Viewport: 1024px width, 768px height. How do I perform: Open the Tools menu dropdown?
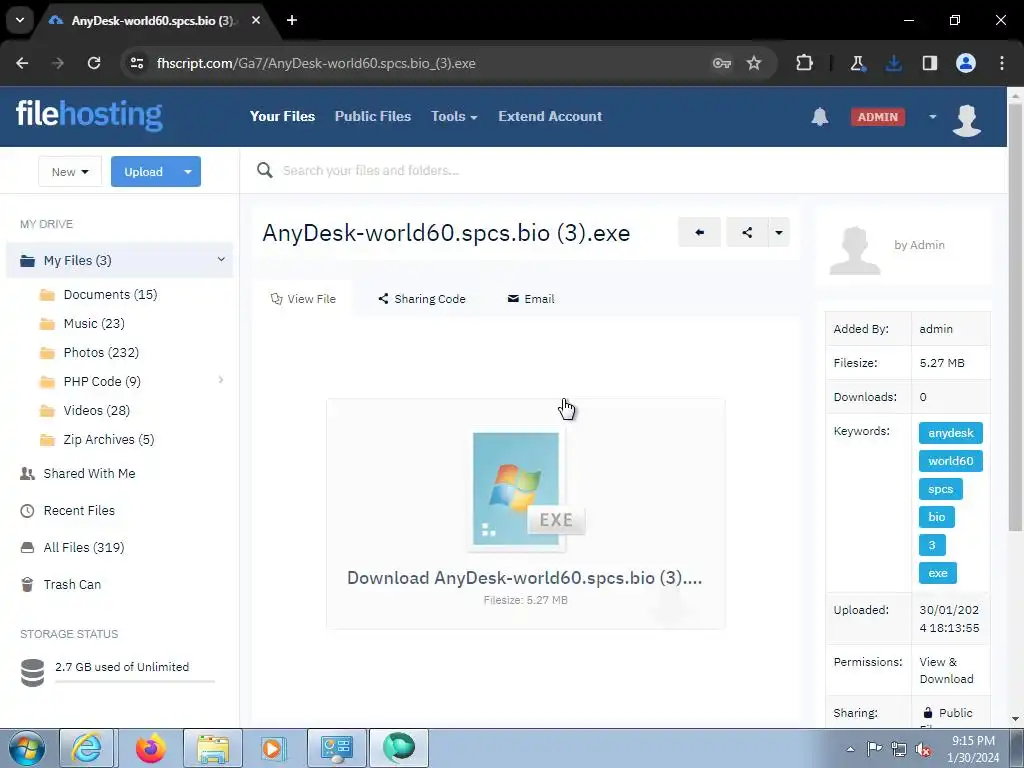454,116
